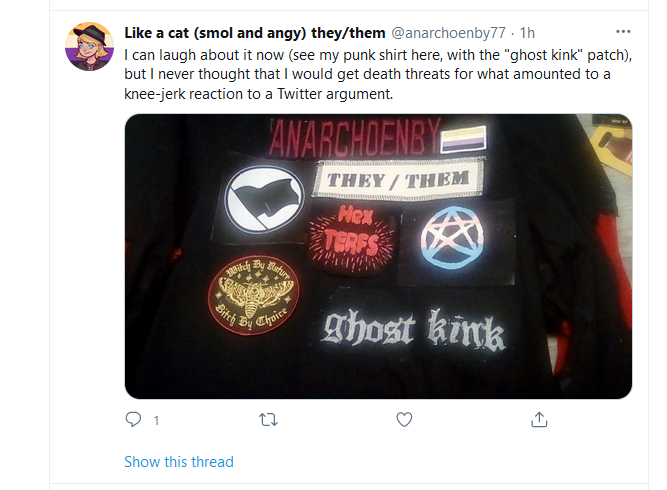The height and width of the screenshot is (490, 667).
Task: Open the cartoon profile avatar of anarchoenby77
Action: (x=89, y=46)
